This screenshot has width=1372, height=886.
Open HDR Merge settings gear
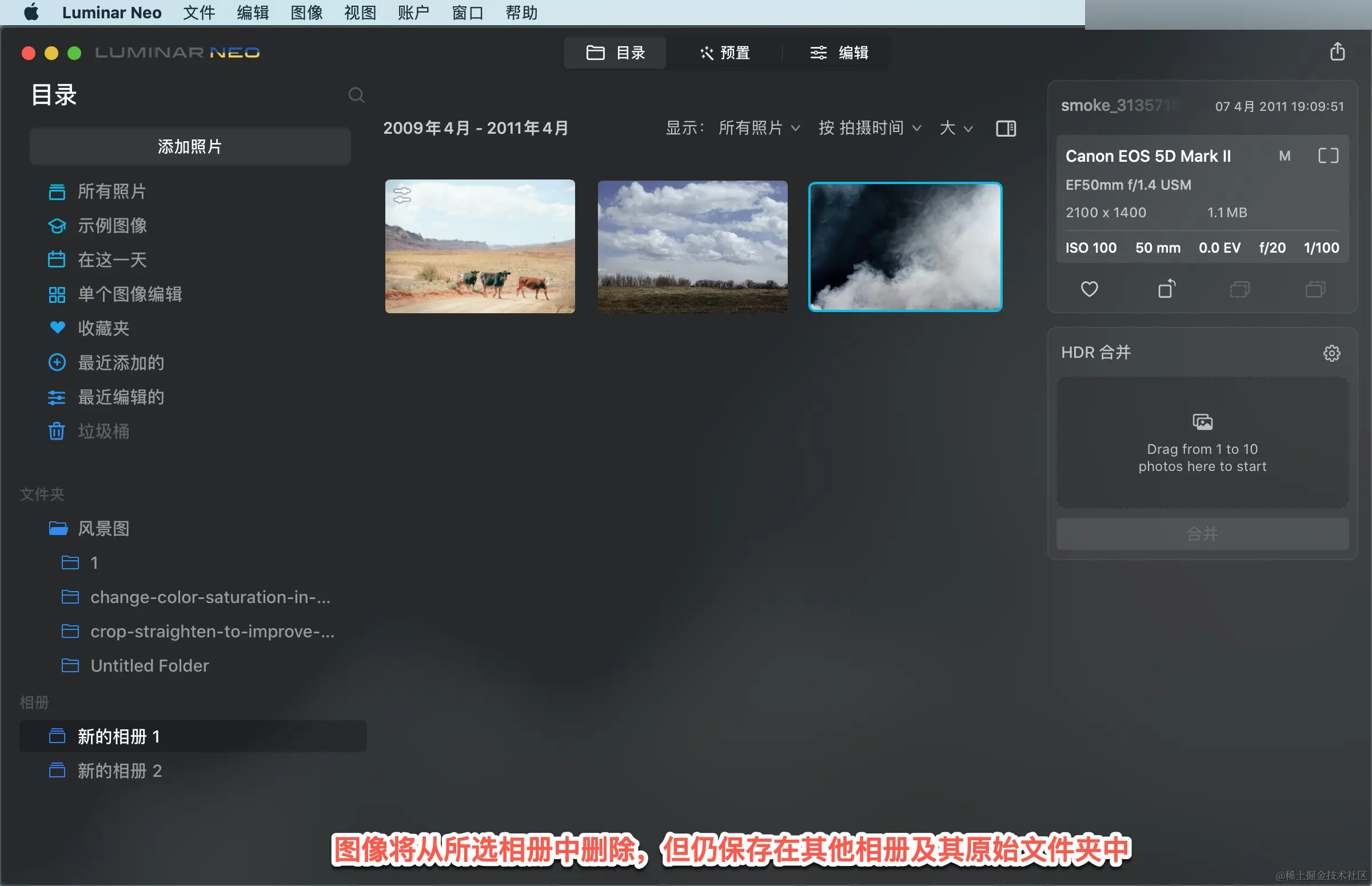click(x=1331, y=353)
